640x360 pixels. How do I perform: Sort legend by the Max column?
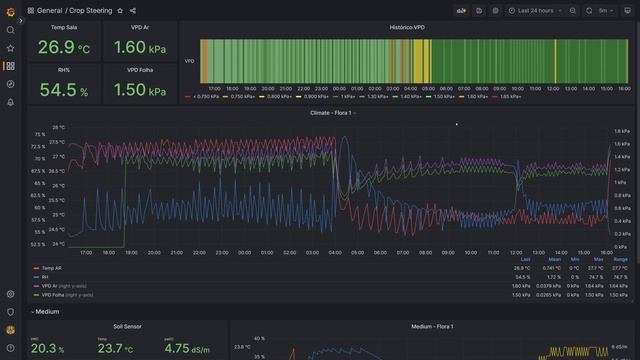pos(598,260)
